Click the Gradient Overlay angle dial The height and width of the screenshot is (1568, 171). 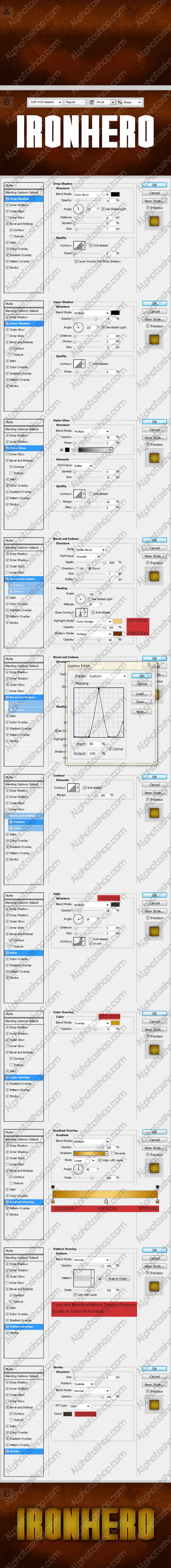tap(79, 1169)
